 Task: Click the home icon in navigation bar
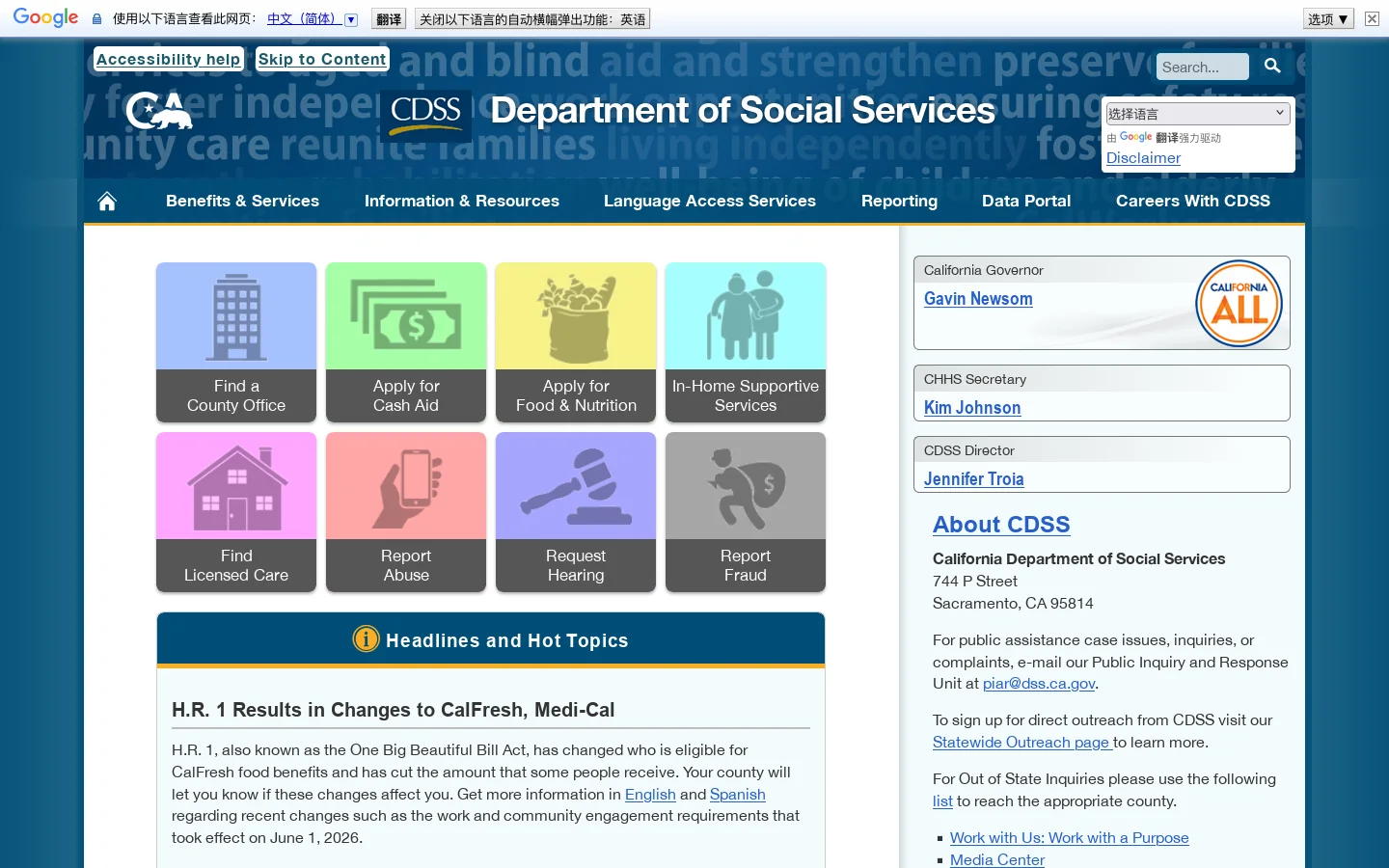tap(107, 201)
